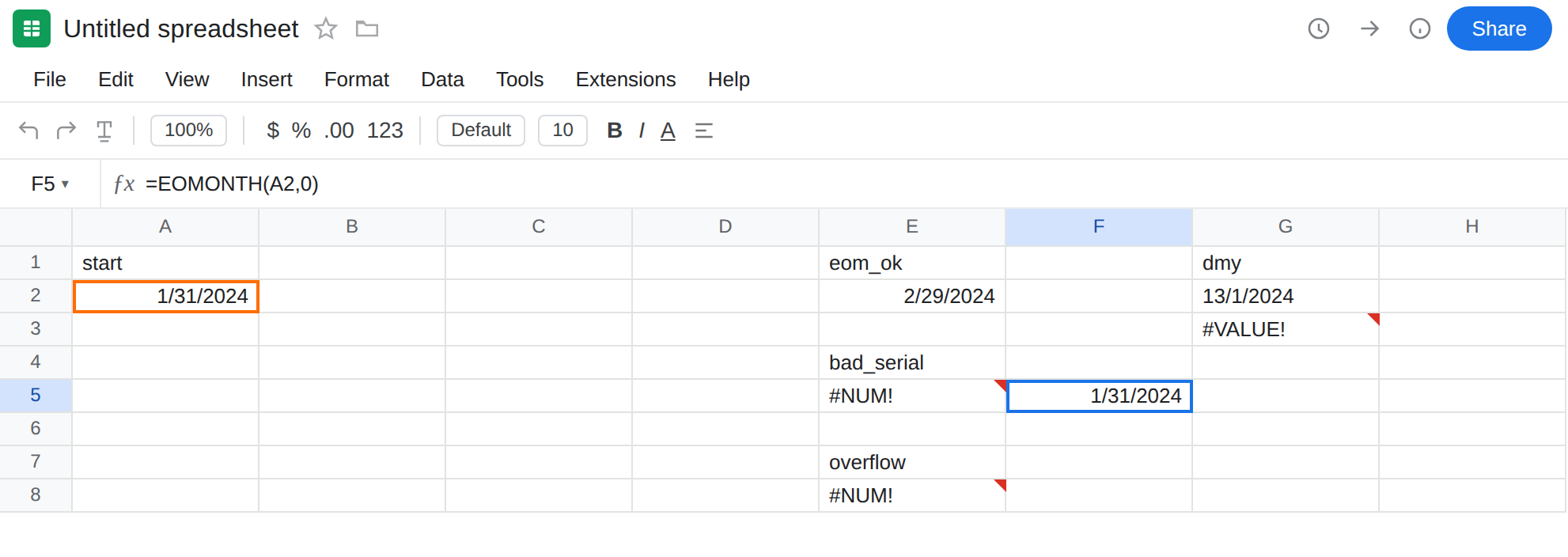Click cell containing 'bad_serial'
This screenshot has width=1568, height=557.
tap(912, 362)
